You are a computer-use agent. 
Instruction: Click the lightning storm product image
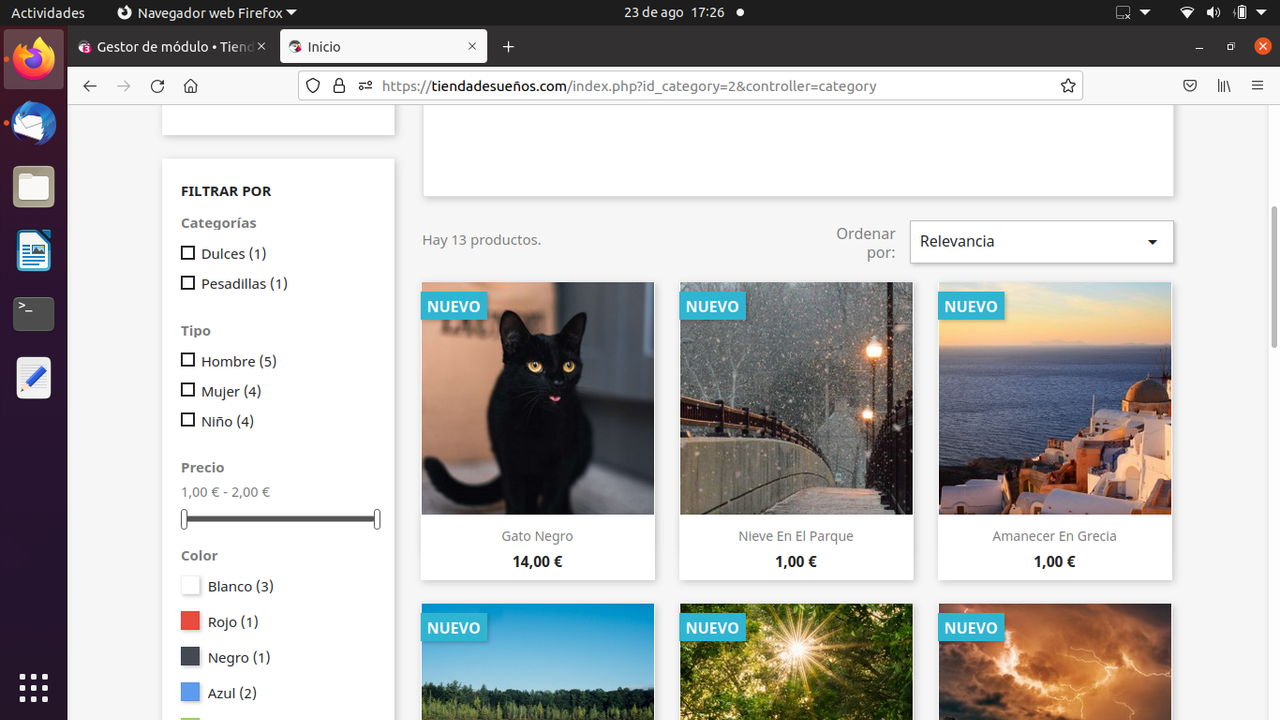1055,662
